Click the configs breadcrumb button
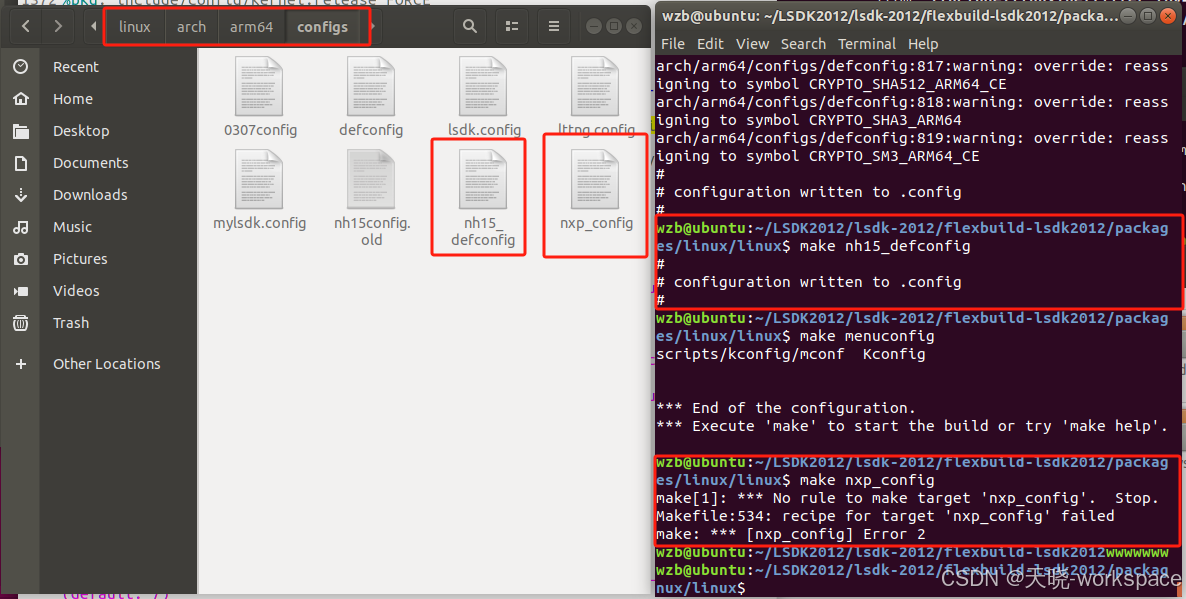Image resolution: width=1186 pixels, height=599 pixels. pos(322,27)
